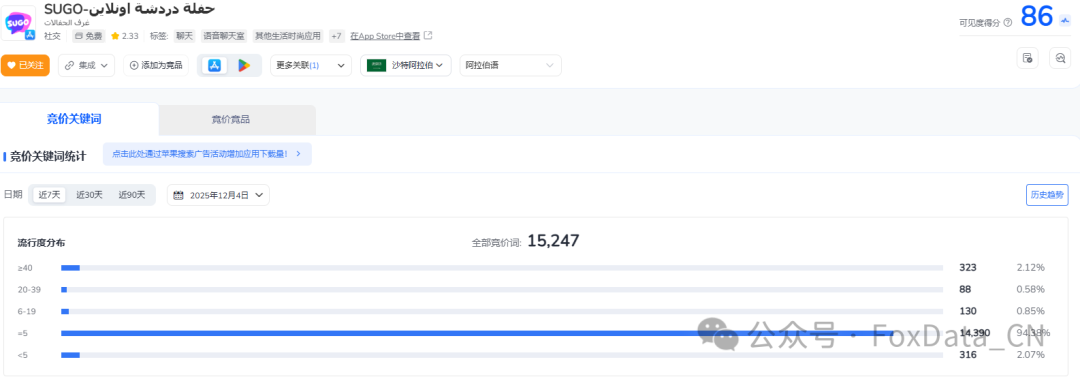The image size is (1080, 379).
Task: Click the 2.07% percentage value
Action: 1030,355
